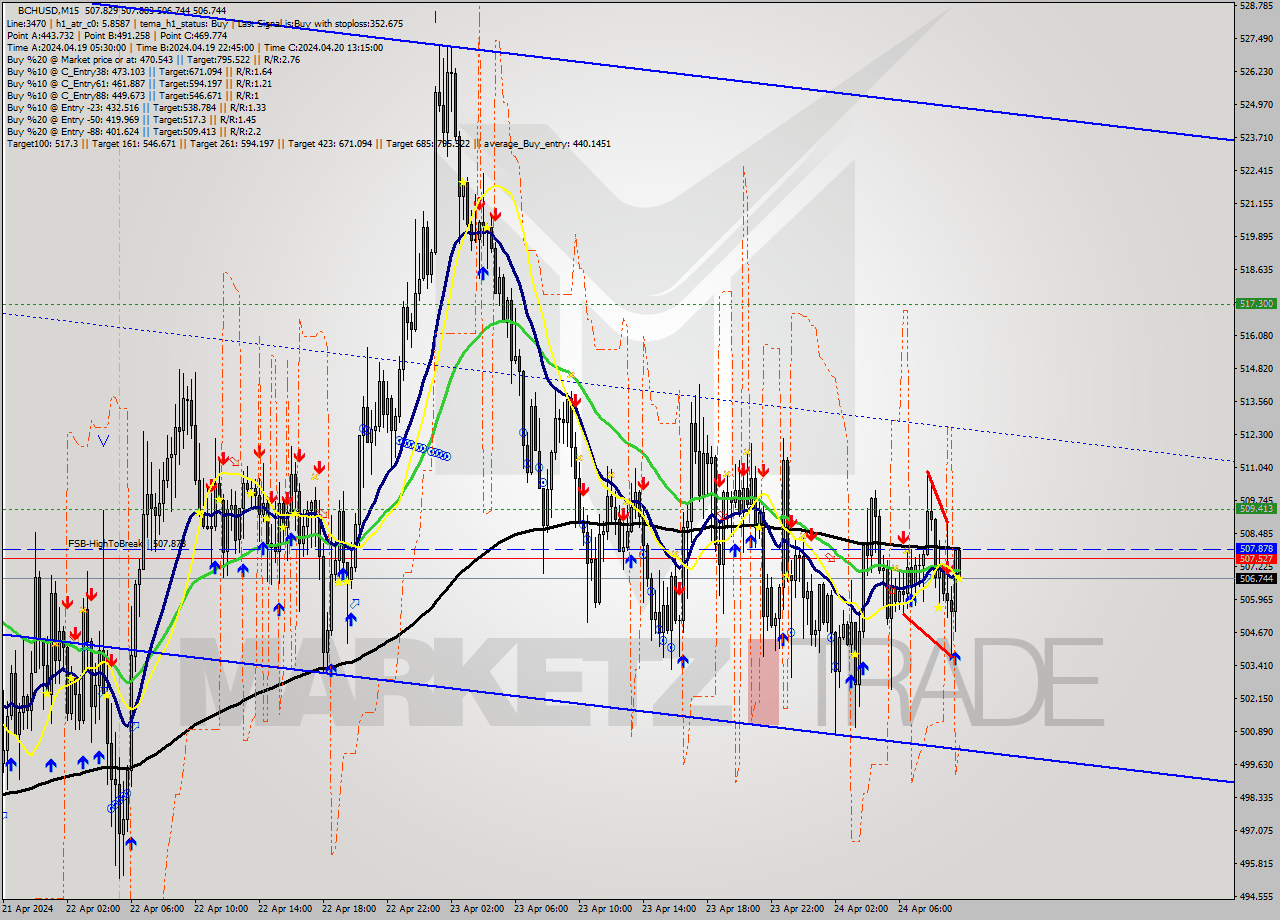Screen dimensions: 1280x920
Task: Click the 23 Apr 02:00 time label
Action: click(x=477, y=909)
